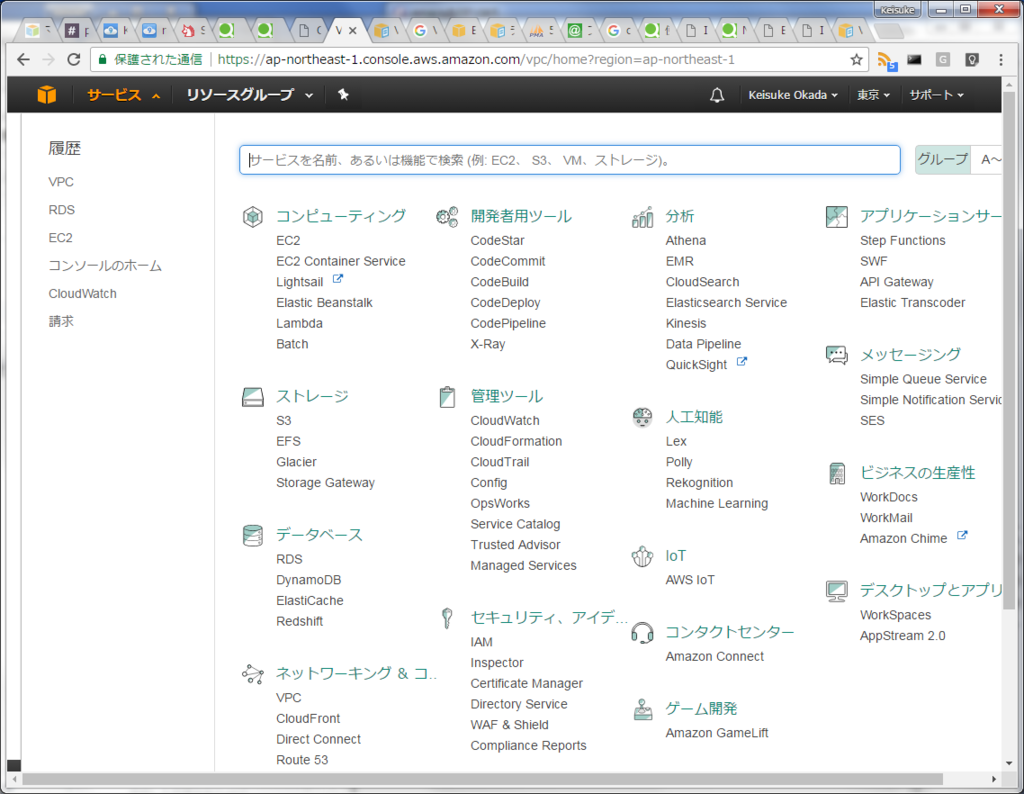Click the Game Development joystick icon
The image size is (1024, 794).
[x=643, y=709]
